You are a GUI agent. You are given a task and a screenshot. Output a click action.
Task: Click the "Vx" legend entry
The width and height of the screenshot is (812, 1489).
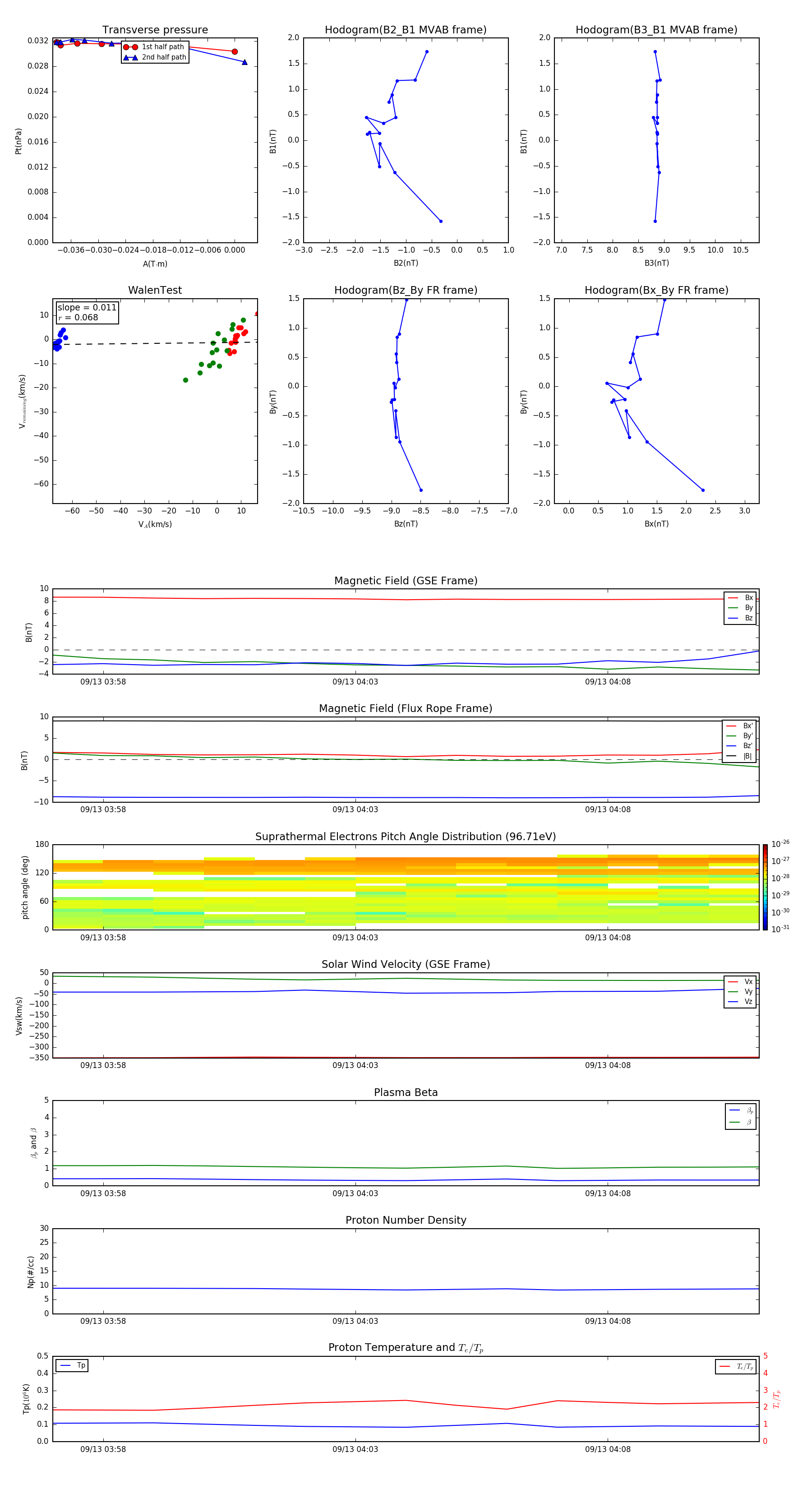pos(740,982)
